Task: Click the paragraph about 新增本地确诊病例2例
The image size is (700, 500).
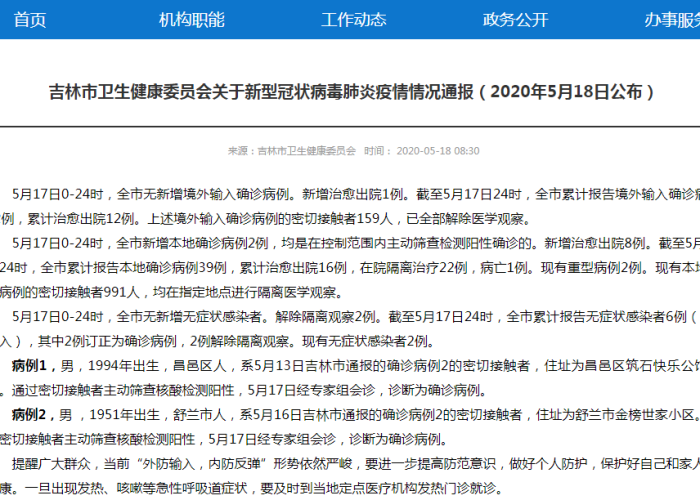Action: (350, 243)
